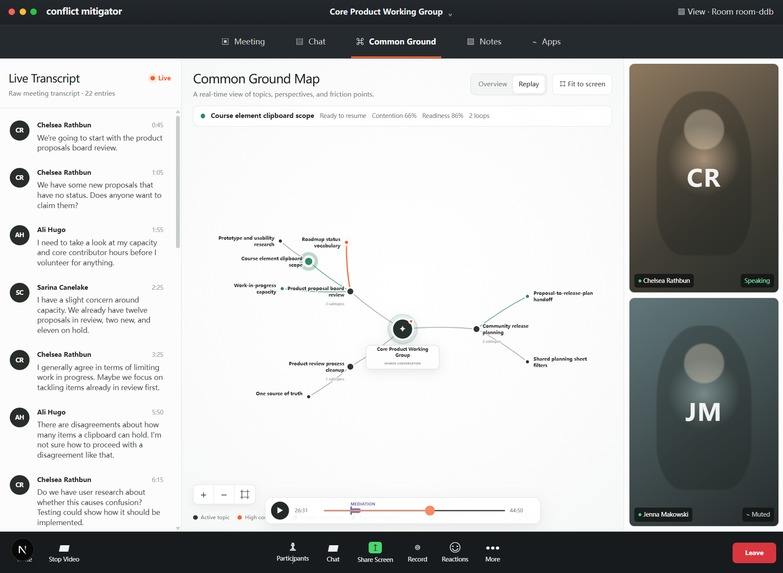Screen dimensions: 783x573
Task: Open Chat from bottom toolbar
Action: coord(333,553)
